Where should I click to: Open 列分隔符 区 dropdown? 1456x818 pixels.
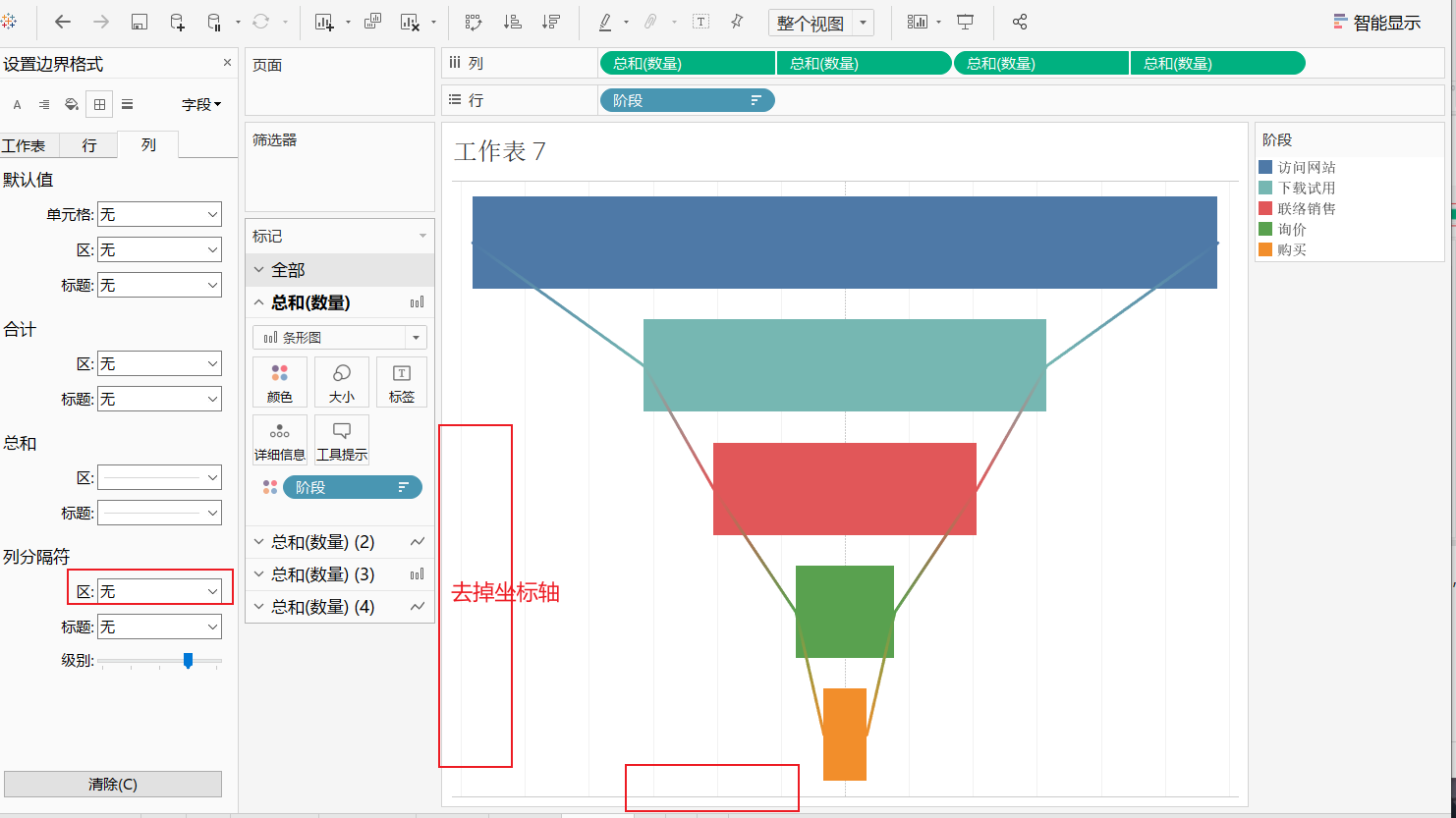[x=159, y=591]
